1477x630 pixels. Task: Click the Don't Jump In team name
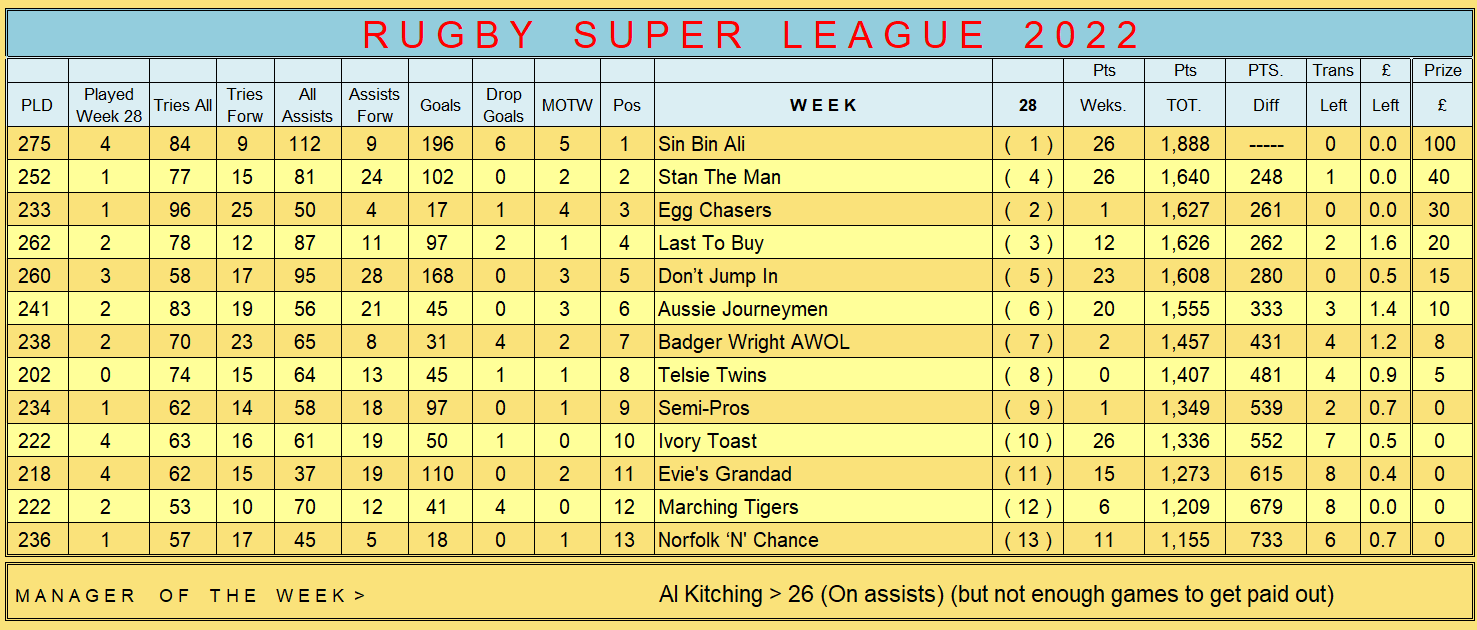point(718,276)
